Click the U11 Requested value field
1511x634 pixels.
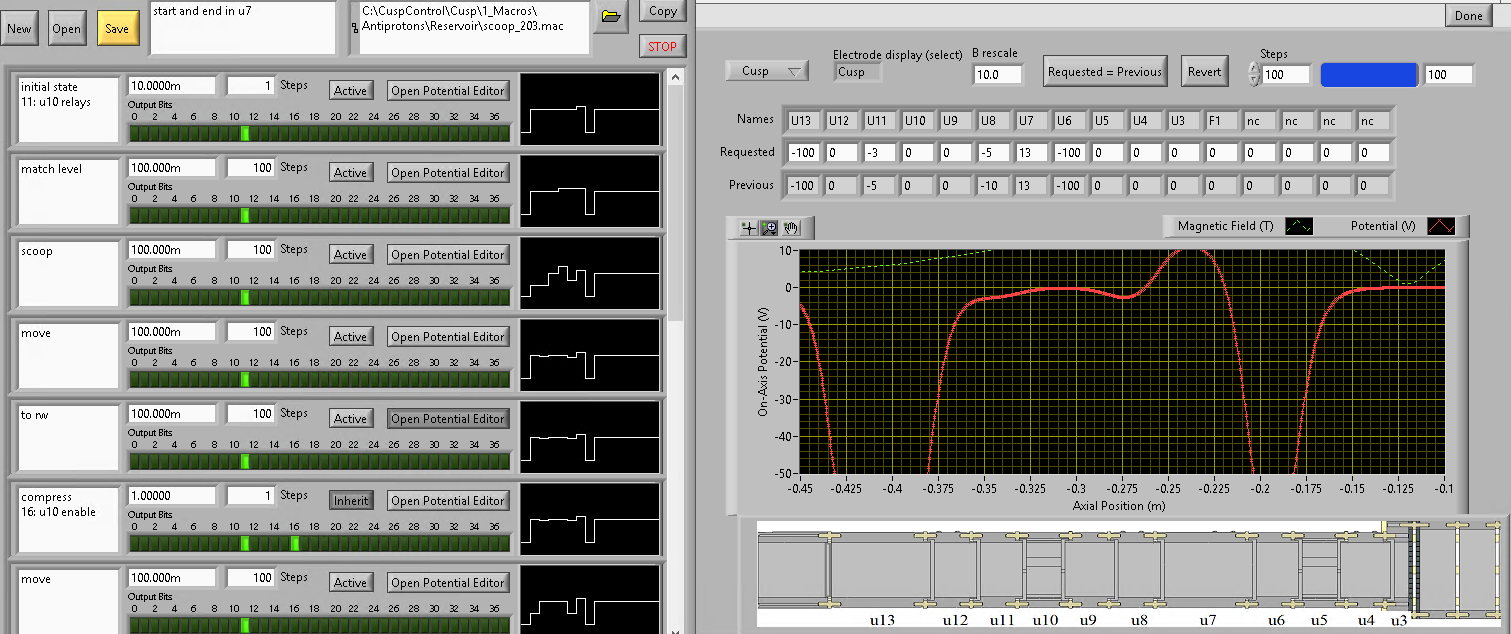pos(881,153)
